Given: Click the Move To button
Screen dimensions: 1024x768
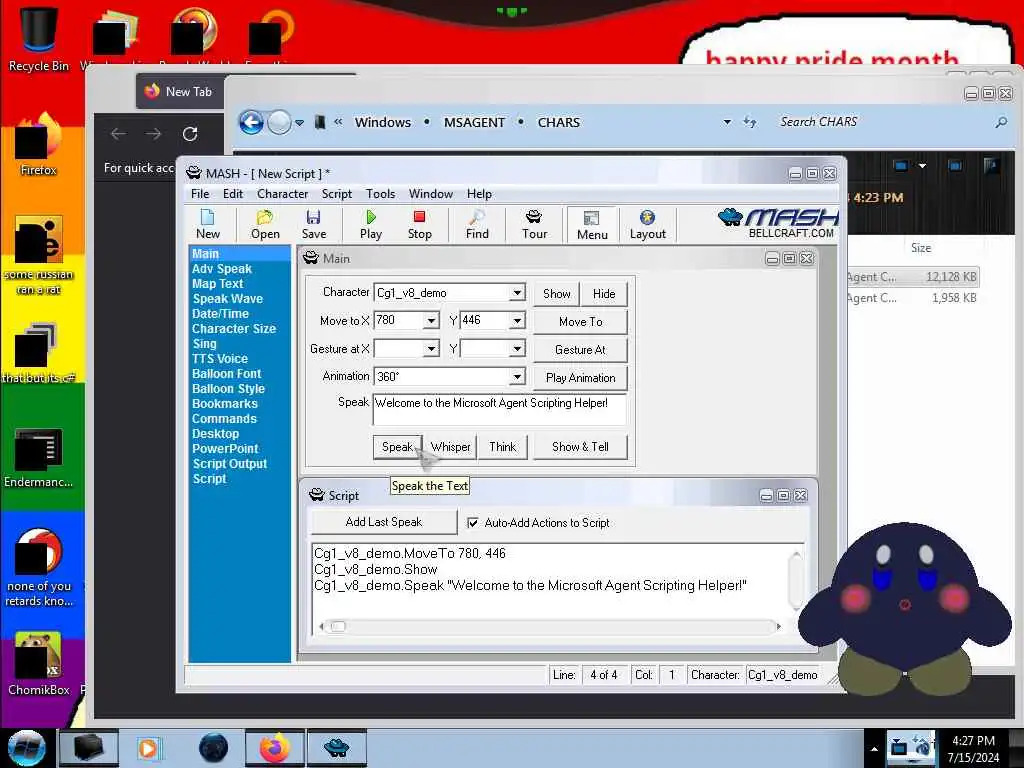Looking at the screenshot, I should [x=581, y=321].
